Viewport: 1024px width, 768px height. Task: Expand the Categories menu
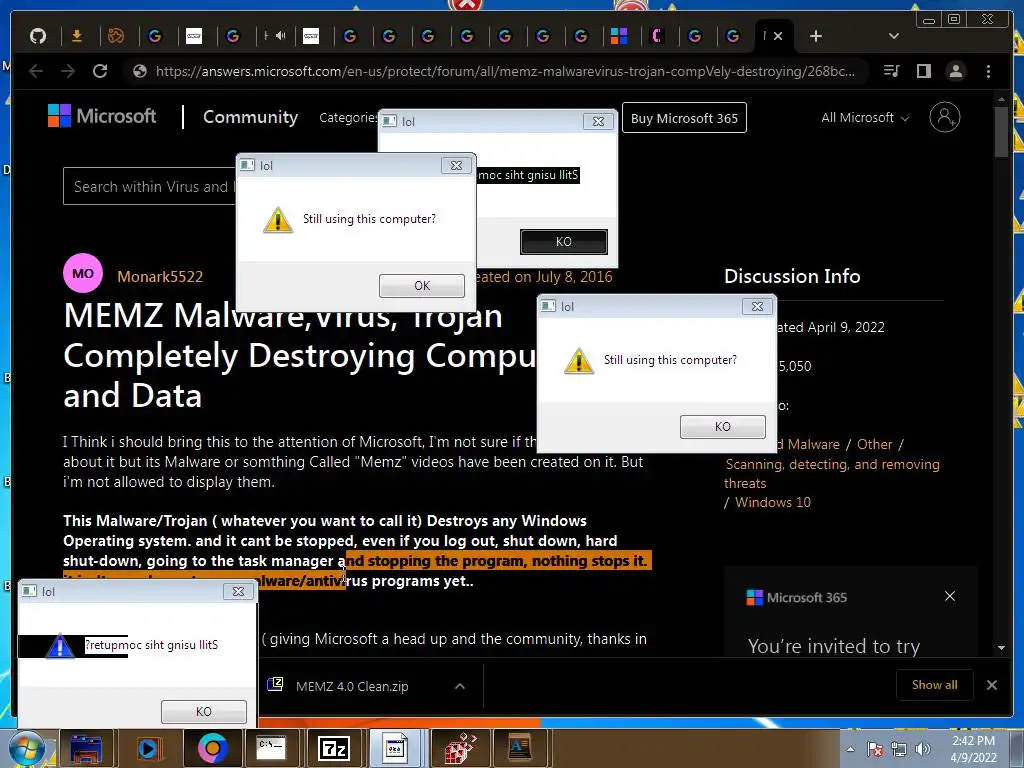click(x=348, y=118)
